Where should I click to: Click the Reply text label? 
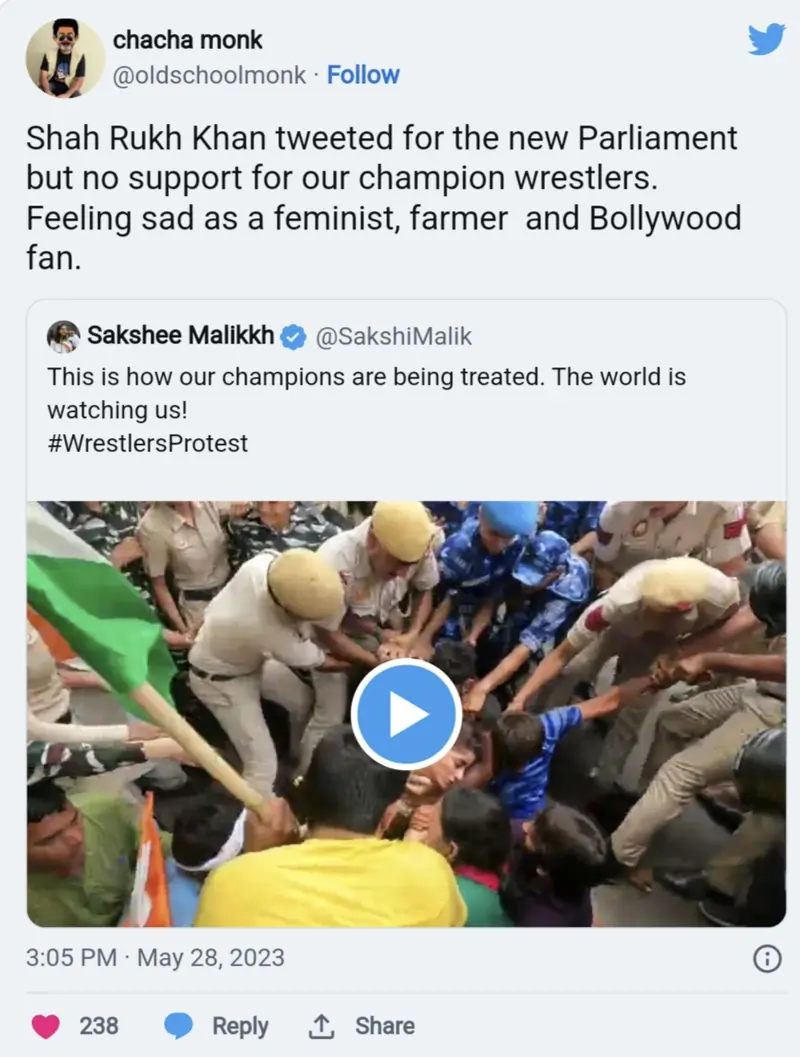pyautogui.click(x=238, y=1025)
